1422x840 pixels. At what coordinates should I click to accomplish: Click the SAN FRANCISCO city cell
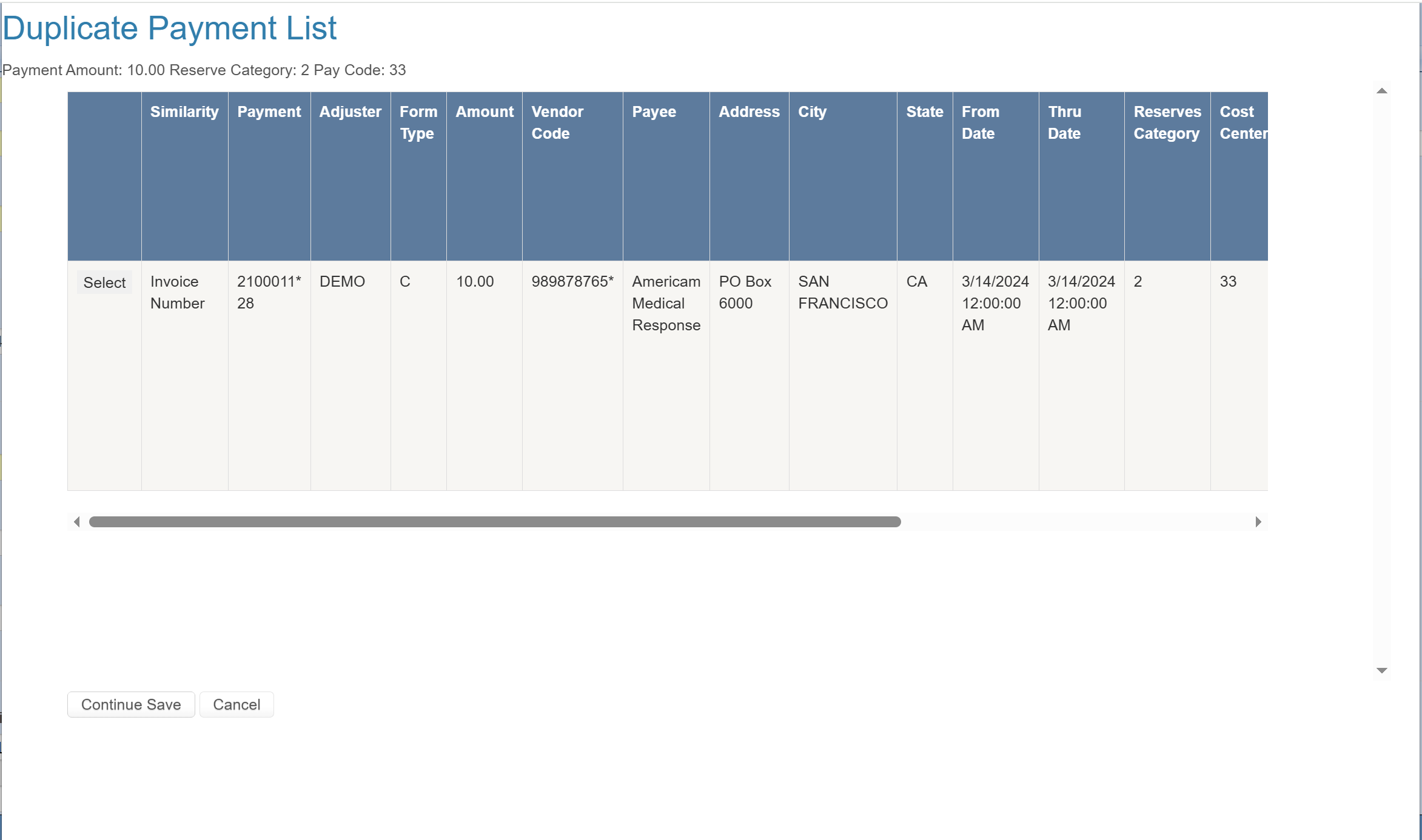pos(842,292)
